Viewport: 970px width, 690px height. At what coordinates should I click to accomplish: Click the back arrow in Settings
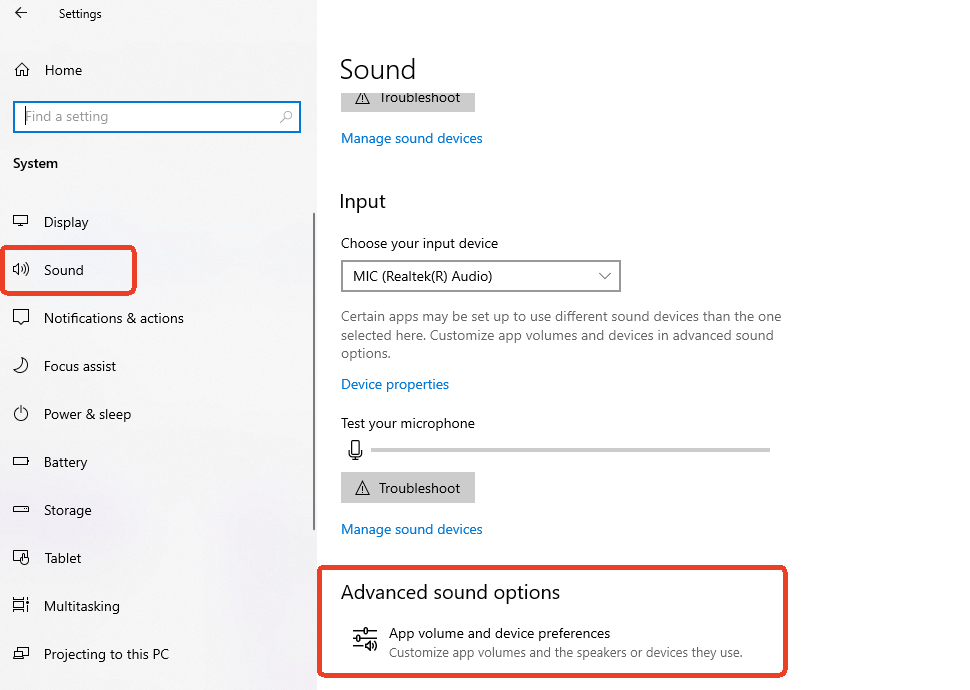click(x=20, y=13)
